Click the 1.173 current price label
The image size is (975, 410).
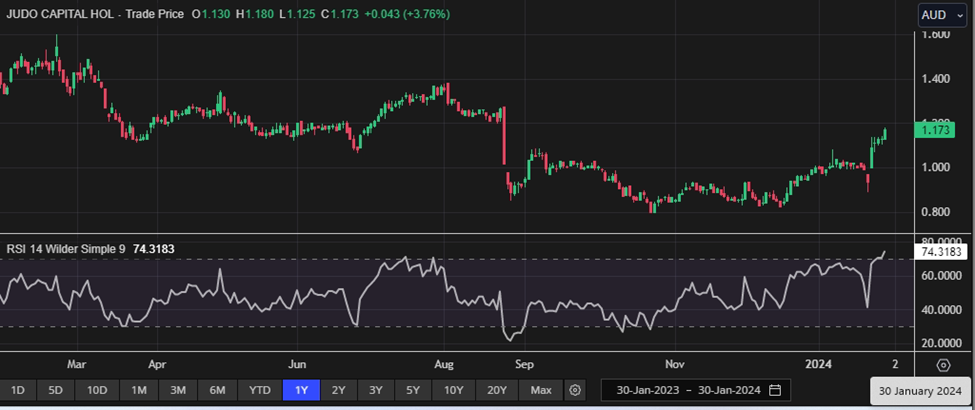coord(935,131)
